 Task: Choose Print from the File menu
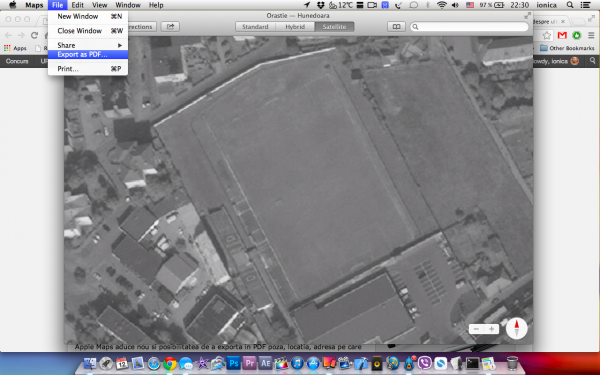pyautogui.click(x=88, y=69)
